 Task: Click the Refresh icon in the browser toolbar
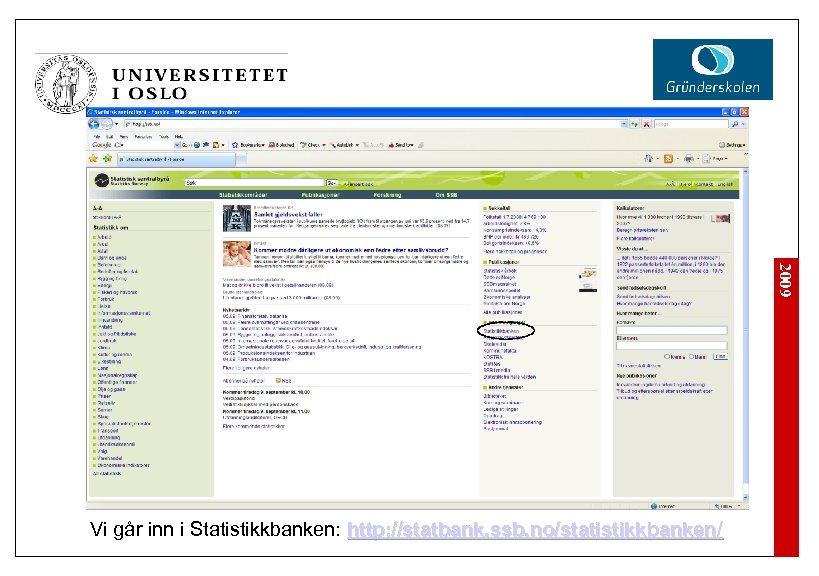click(x=634, y=124)
